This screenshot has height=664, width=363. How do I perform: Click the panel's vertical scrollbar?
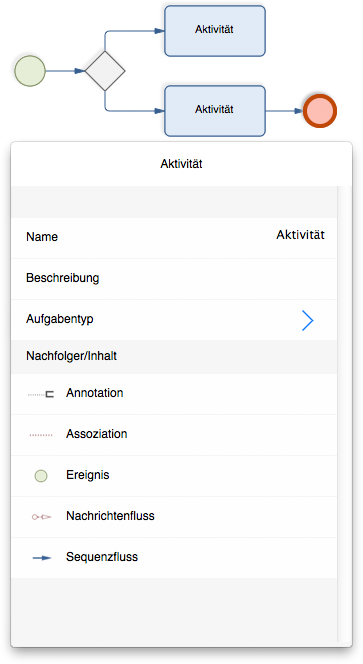344,415
